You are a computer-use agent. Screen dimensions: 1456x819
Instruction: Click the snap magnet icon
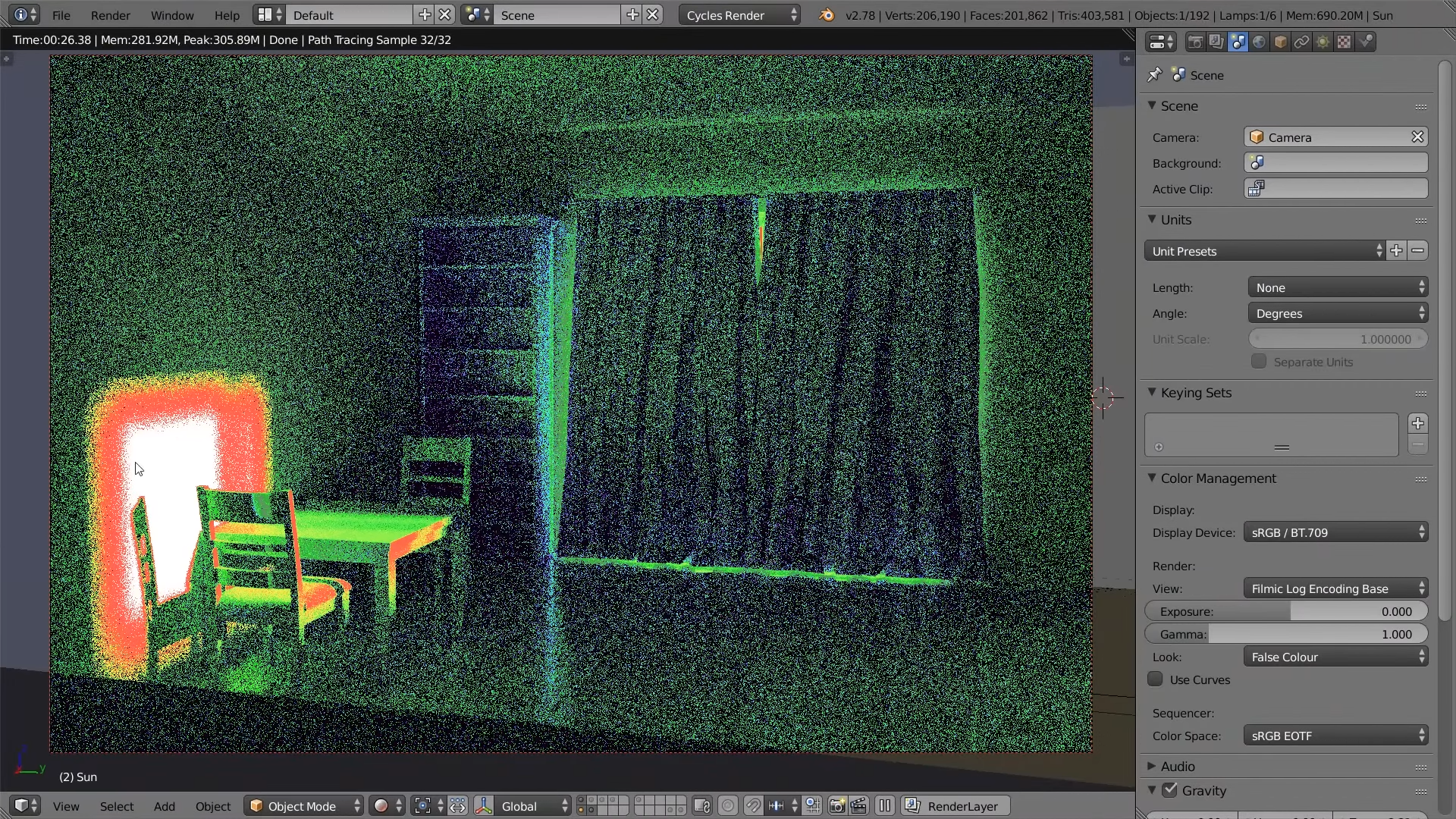click(x=752, y=806)
